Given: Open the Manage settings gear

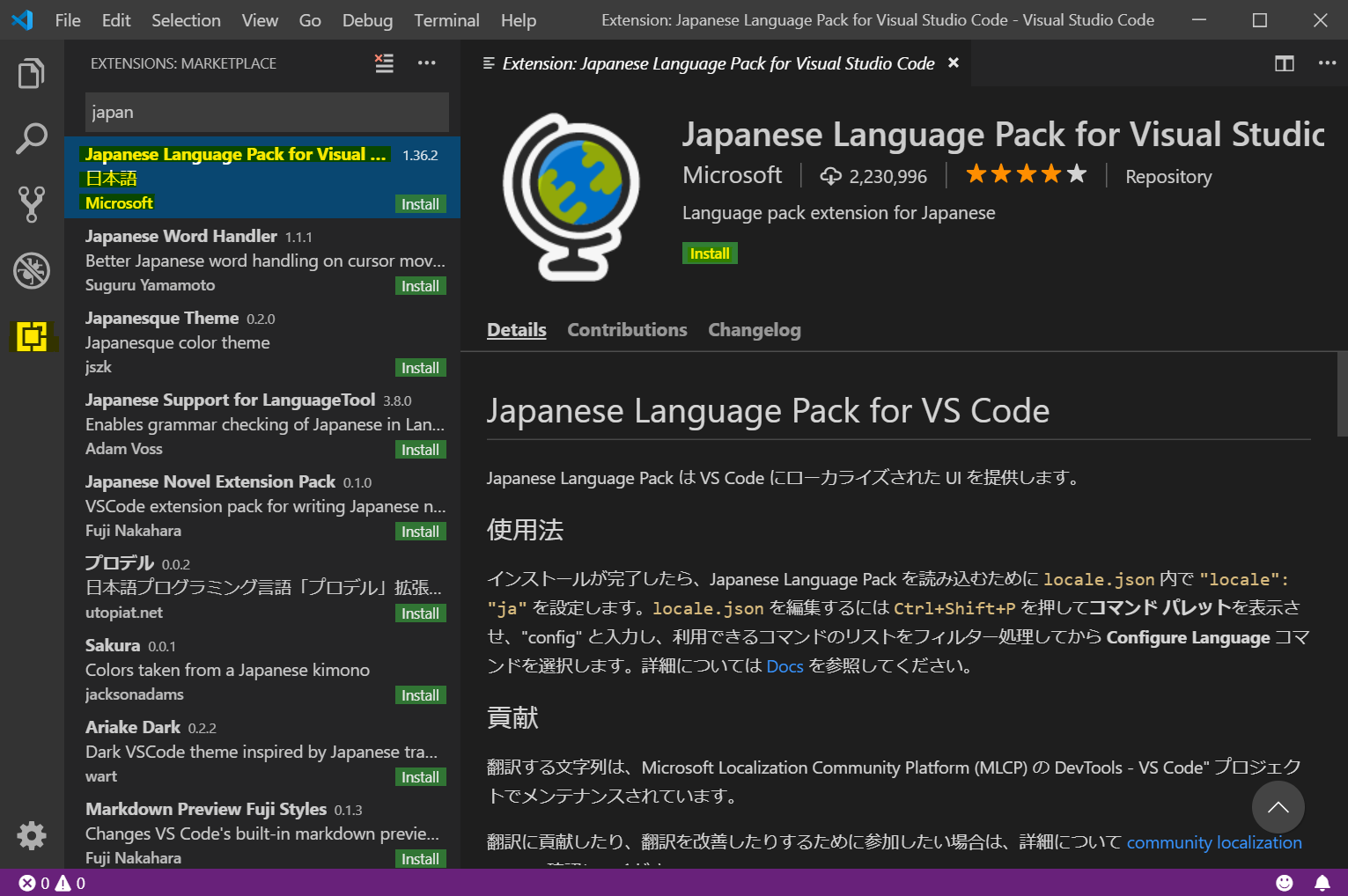Looking at the screenshot, I should pyautogui.click(x=32, y=835).
